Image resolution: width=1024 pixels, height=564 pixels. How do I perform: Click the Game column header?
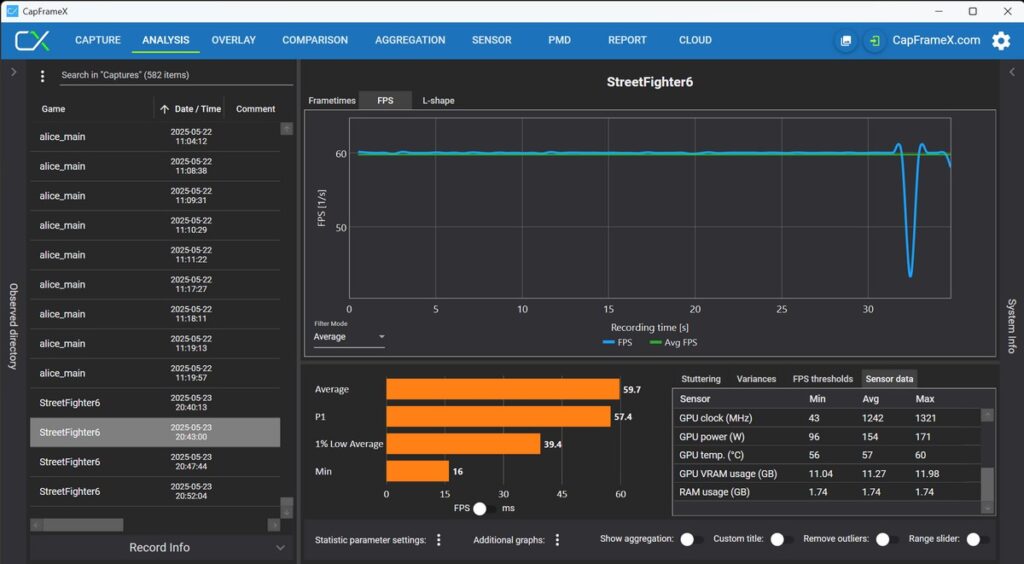[x=53, y=109]
